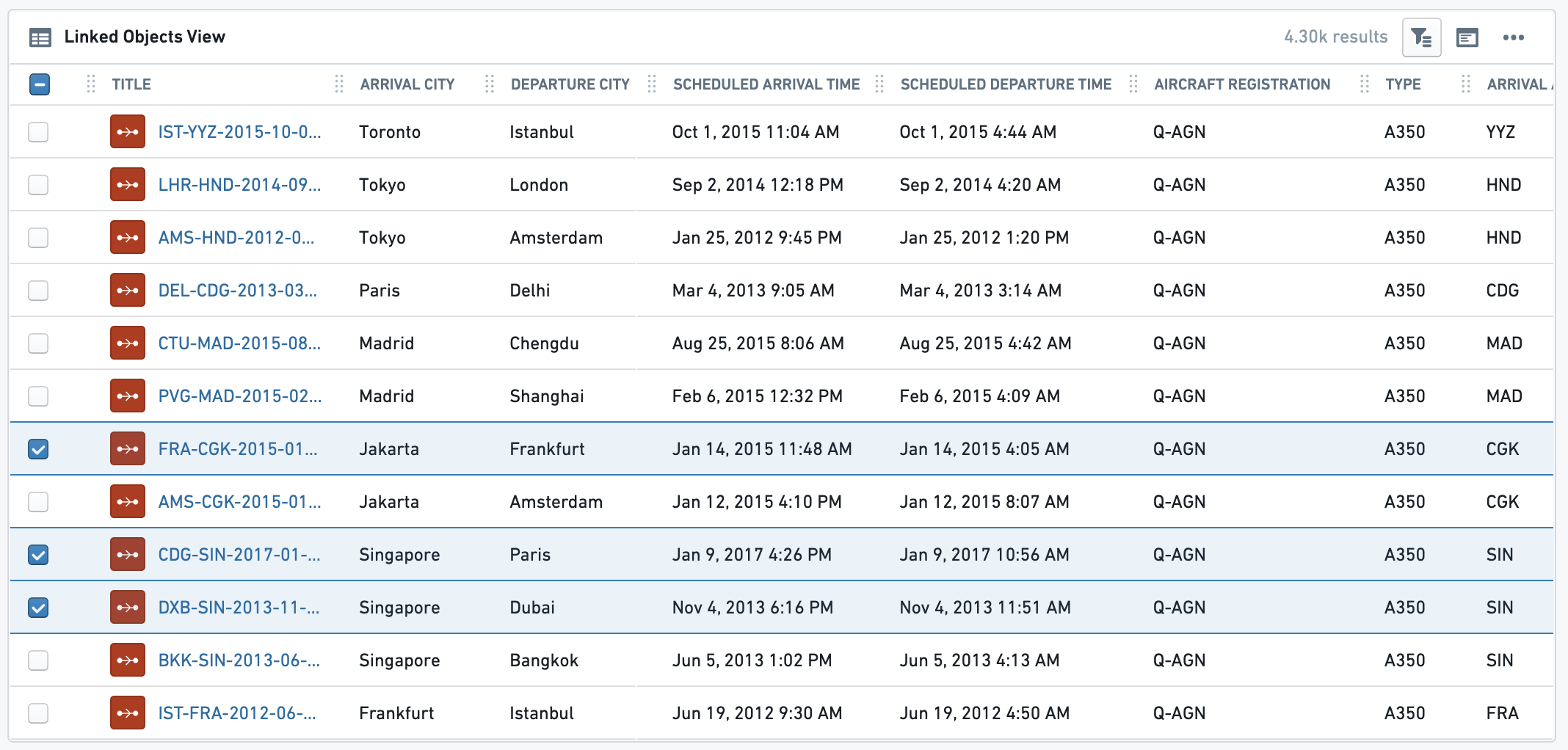Click the red flight icon for DEL-CDG row
This screenshot has height=750, width=1568.
pyautogui.click(x=128, y=291)
